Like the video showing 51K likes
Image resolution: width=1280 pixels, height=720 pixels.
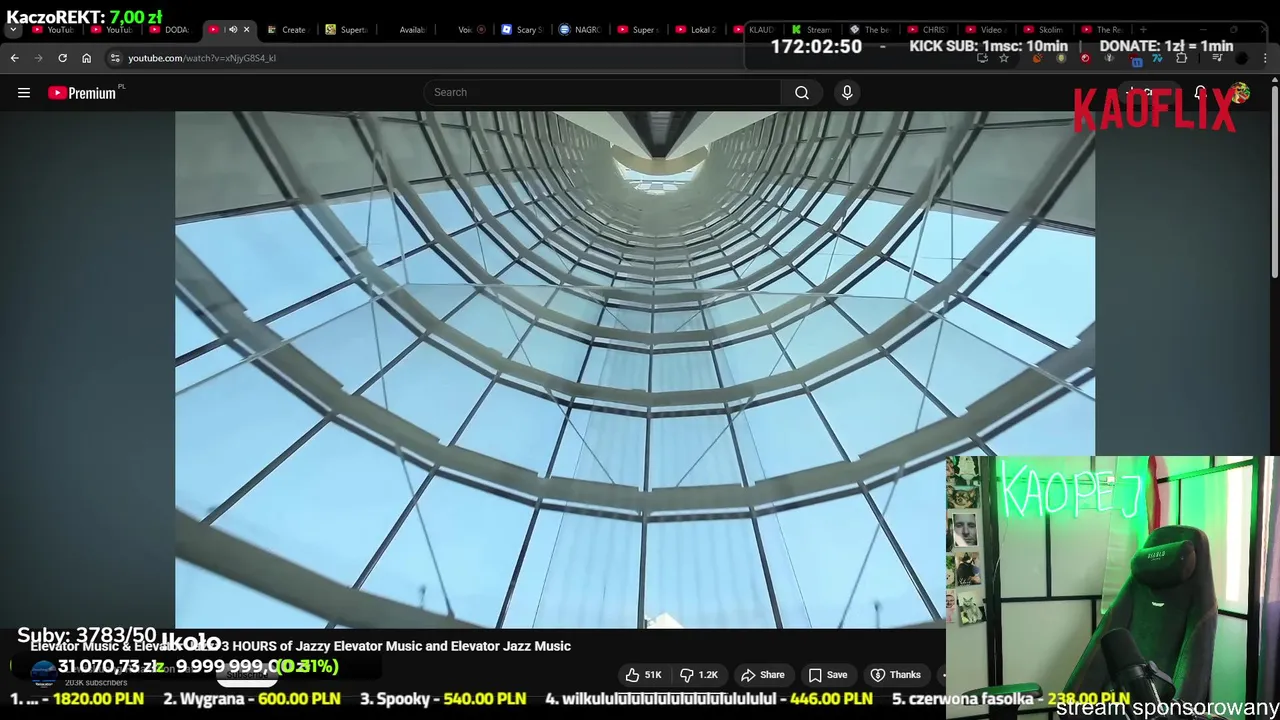tap(644, 675)
